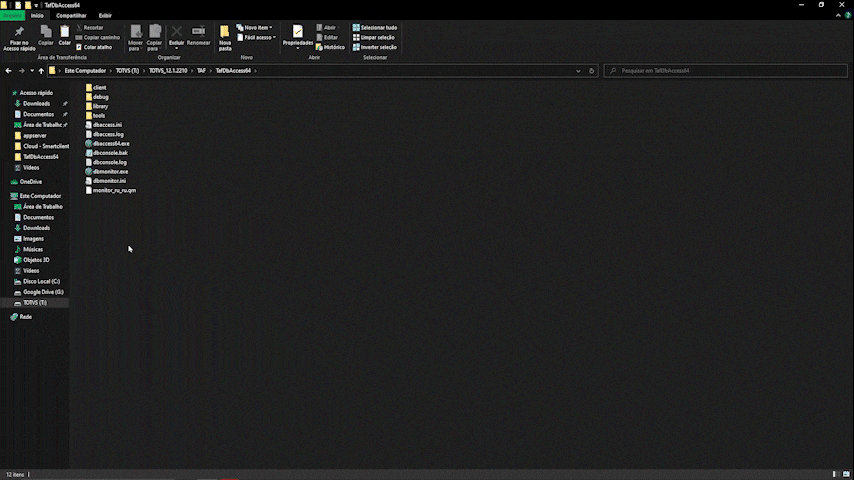Open Cloud - Smartclient in navigation pane
The height and width of the screenshot is (480, 854).
[42, 146]
